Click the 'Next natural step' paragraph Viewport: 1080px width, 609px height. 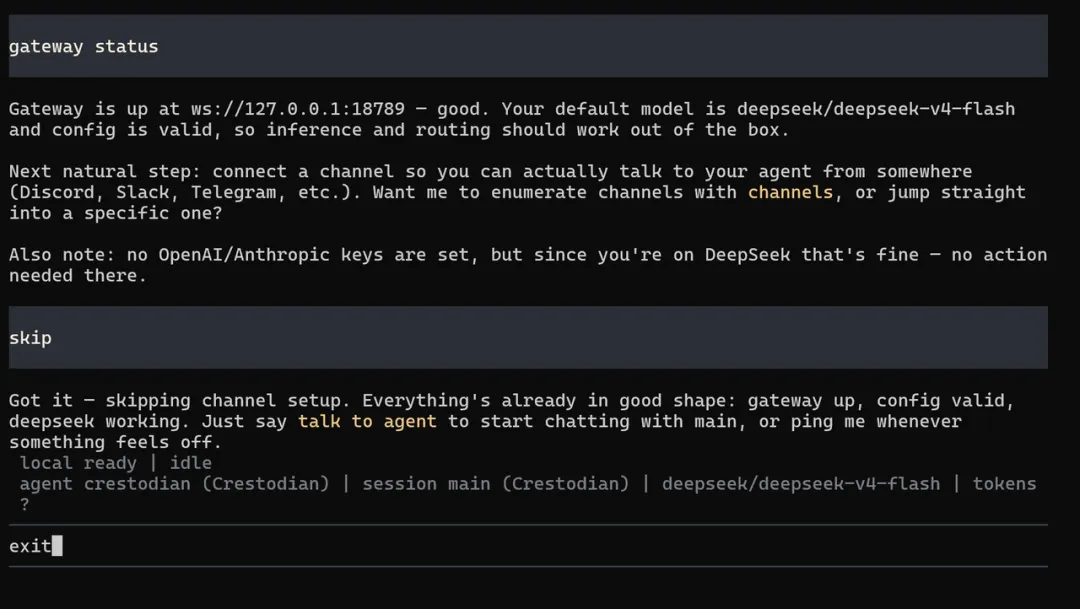(517, 192)
